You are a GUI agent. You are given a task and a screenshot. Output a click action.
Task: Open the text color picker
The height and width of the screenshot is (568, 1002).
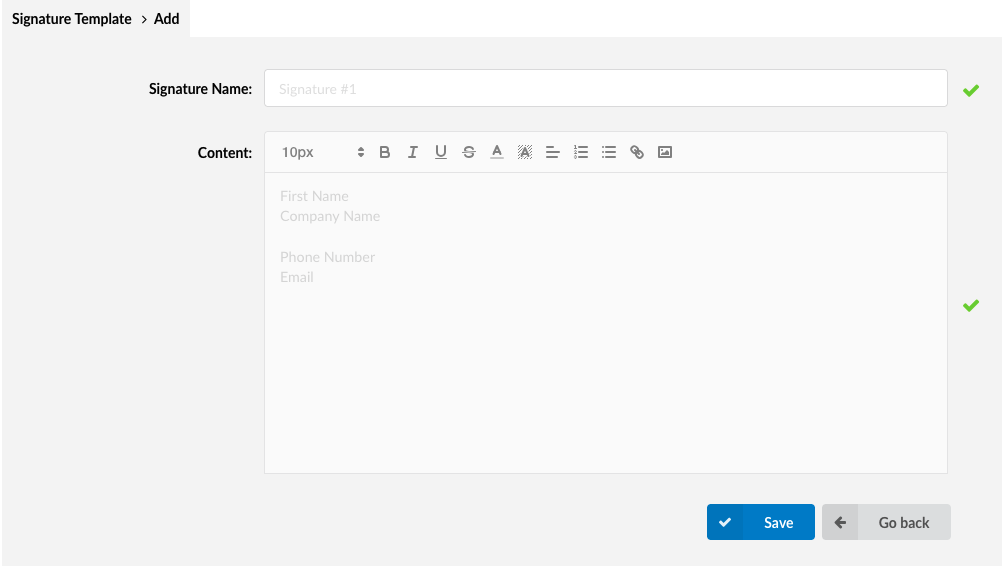point(497,152)
